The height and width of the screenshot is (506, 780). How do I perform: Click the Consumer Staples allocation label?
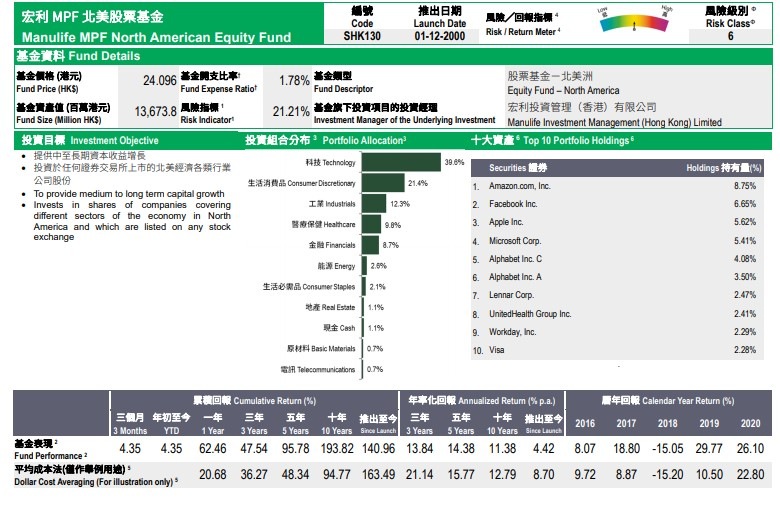[x=309, y=287]
